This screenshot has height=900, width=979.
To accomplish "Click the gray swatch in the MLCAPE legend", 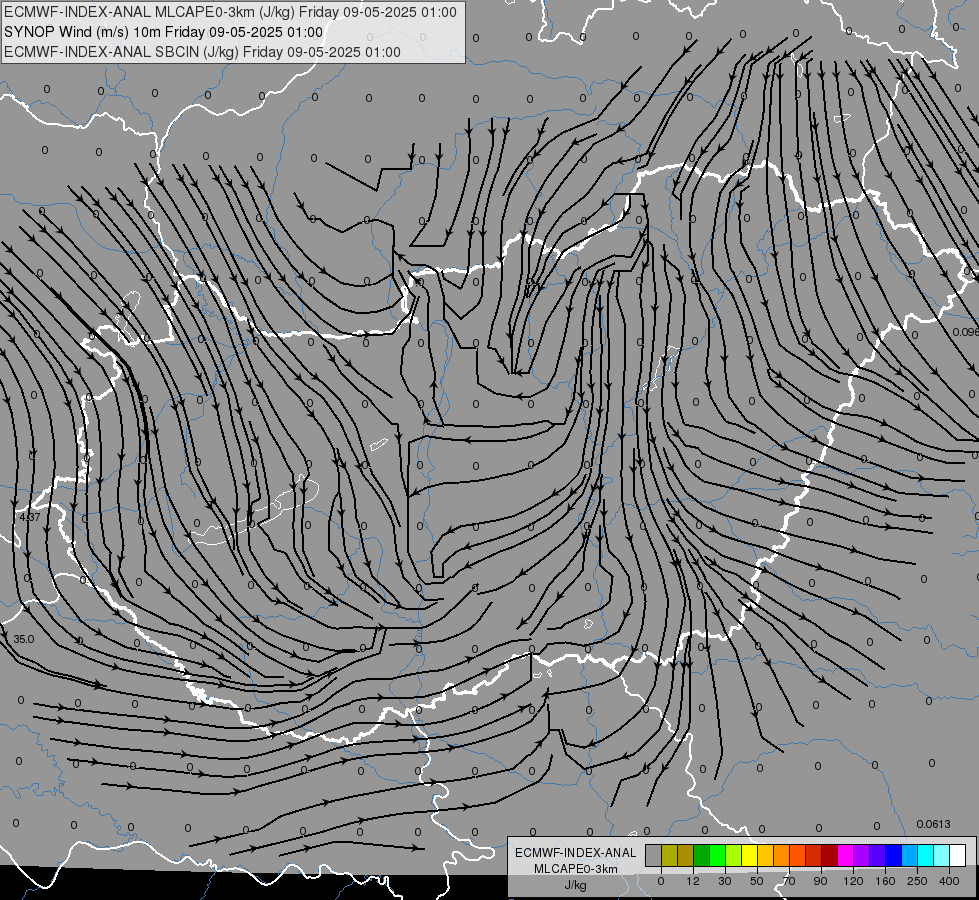I will coord(654,855).
